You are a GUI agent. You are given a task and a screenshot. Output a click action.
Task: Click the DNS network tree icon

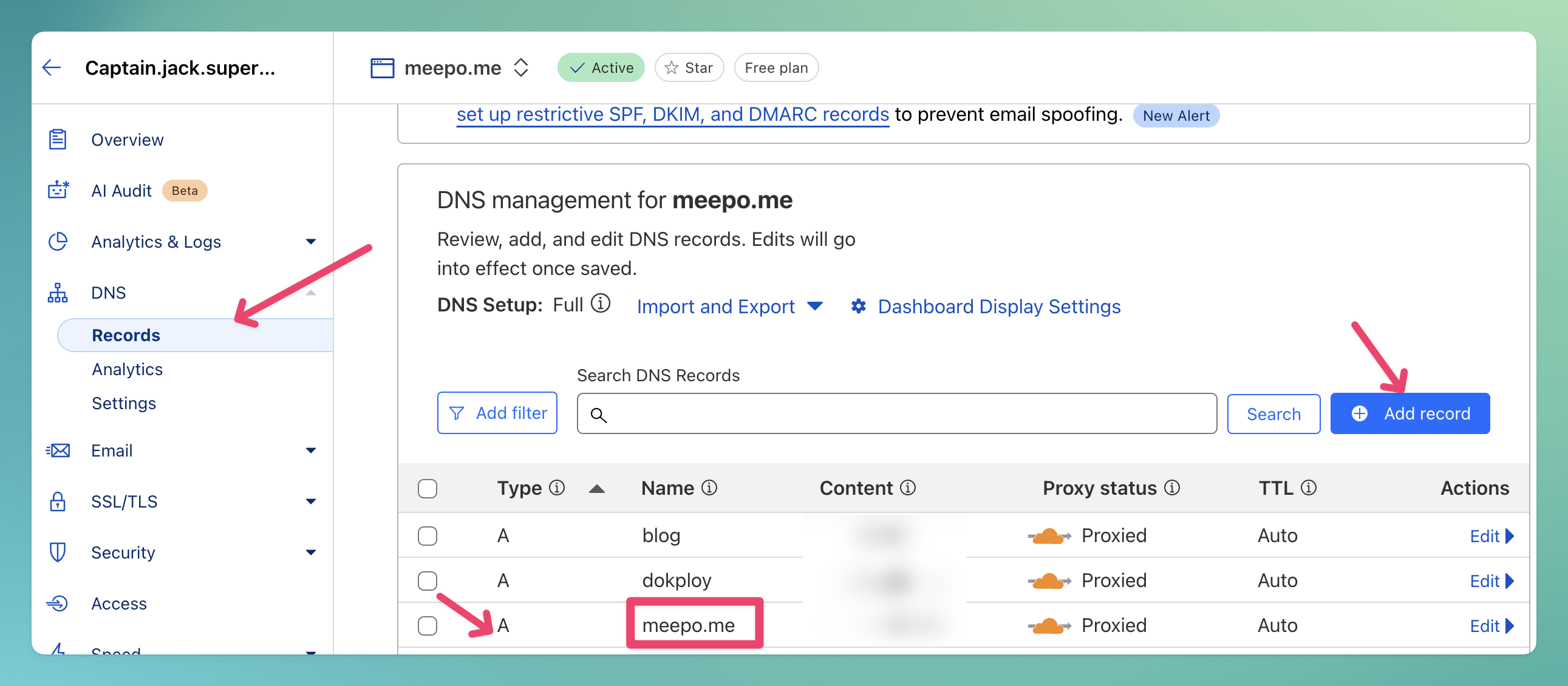point(58,292)
